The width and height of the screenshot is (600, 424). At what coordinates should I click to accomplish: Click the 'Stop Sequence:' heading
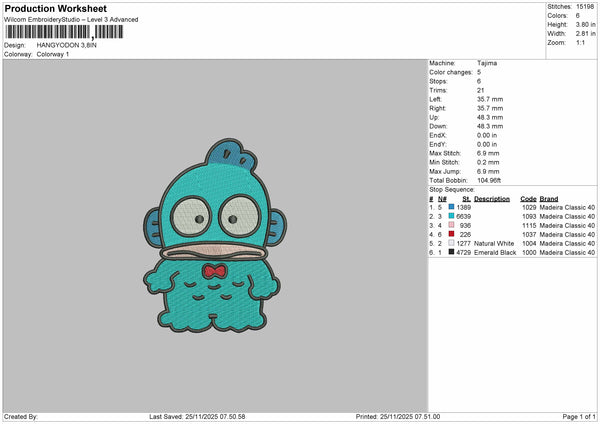coord(452,189)
